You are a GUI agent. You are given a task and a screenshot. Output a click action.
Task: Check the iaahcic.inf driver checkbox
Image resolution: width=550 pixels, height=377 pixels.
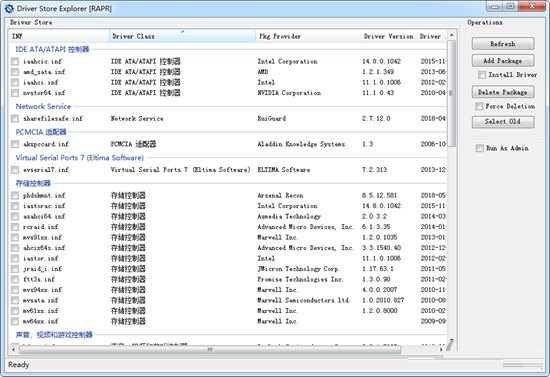point(15,62)
